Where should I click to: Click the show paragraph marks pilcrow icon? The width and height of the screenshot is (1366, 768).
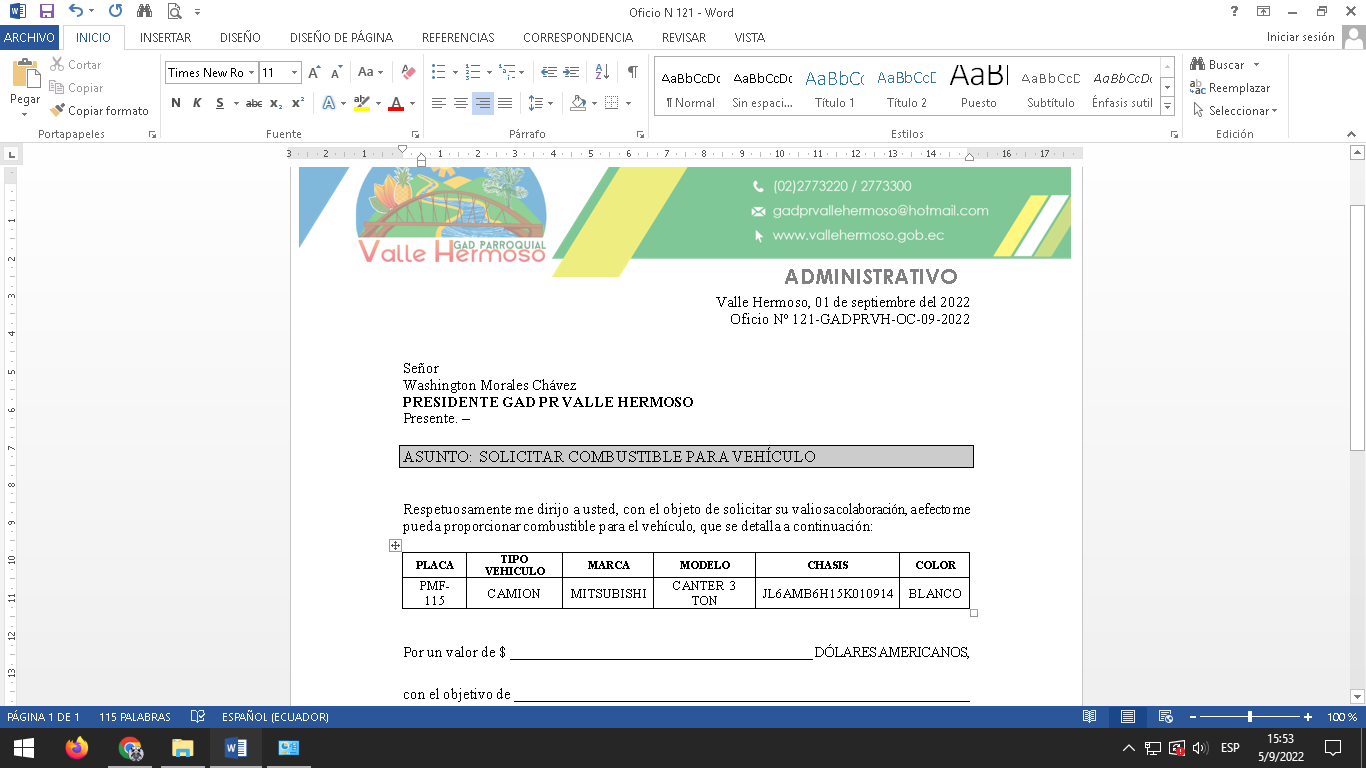coord(632,72)
